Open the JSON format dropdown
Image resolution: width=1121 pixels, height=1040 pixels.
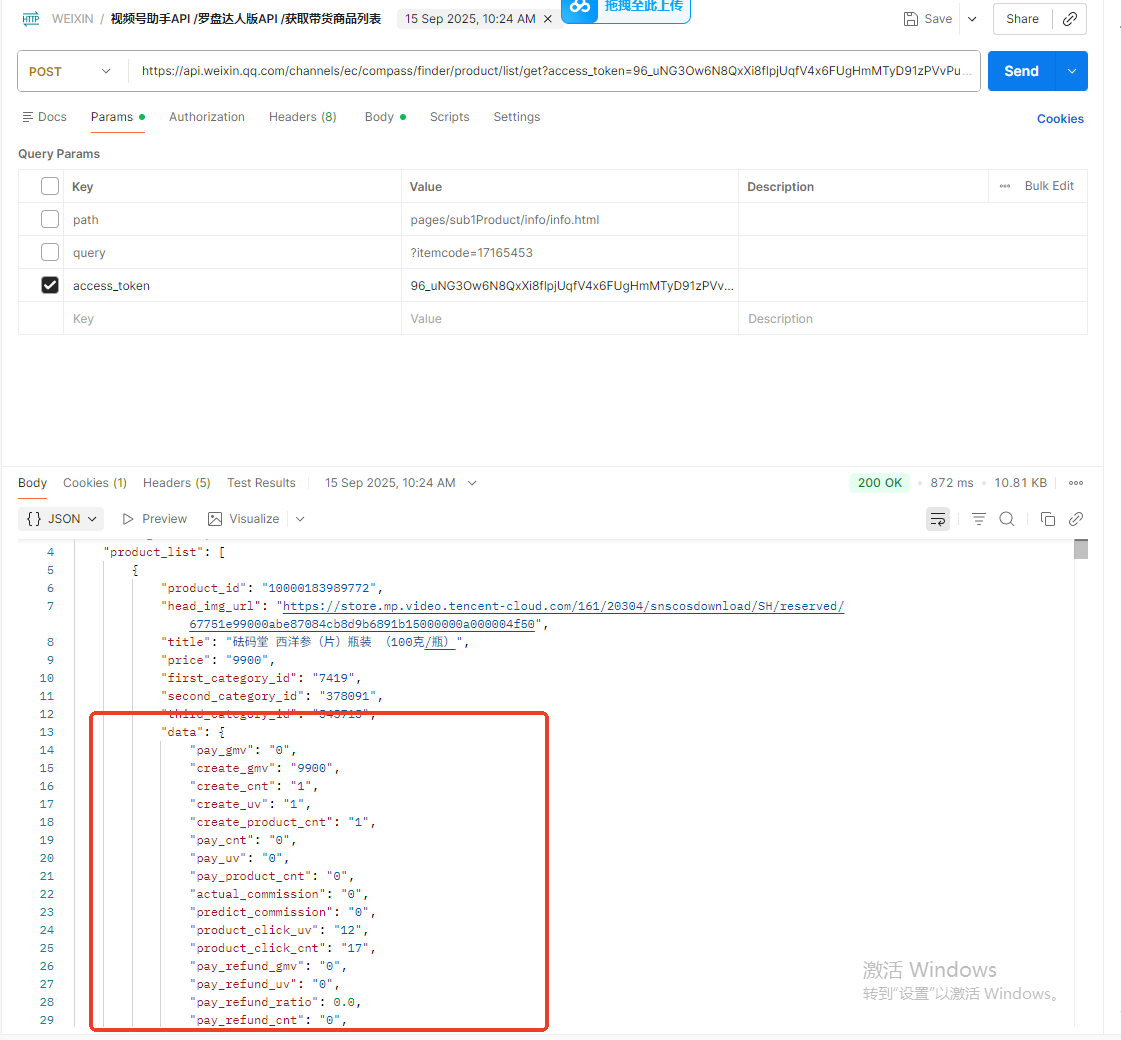coord(61,519)
